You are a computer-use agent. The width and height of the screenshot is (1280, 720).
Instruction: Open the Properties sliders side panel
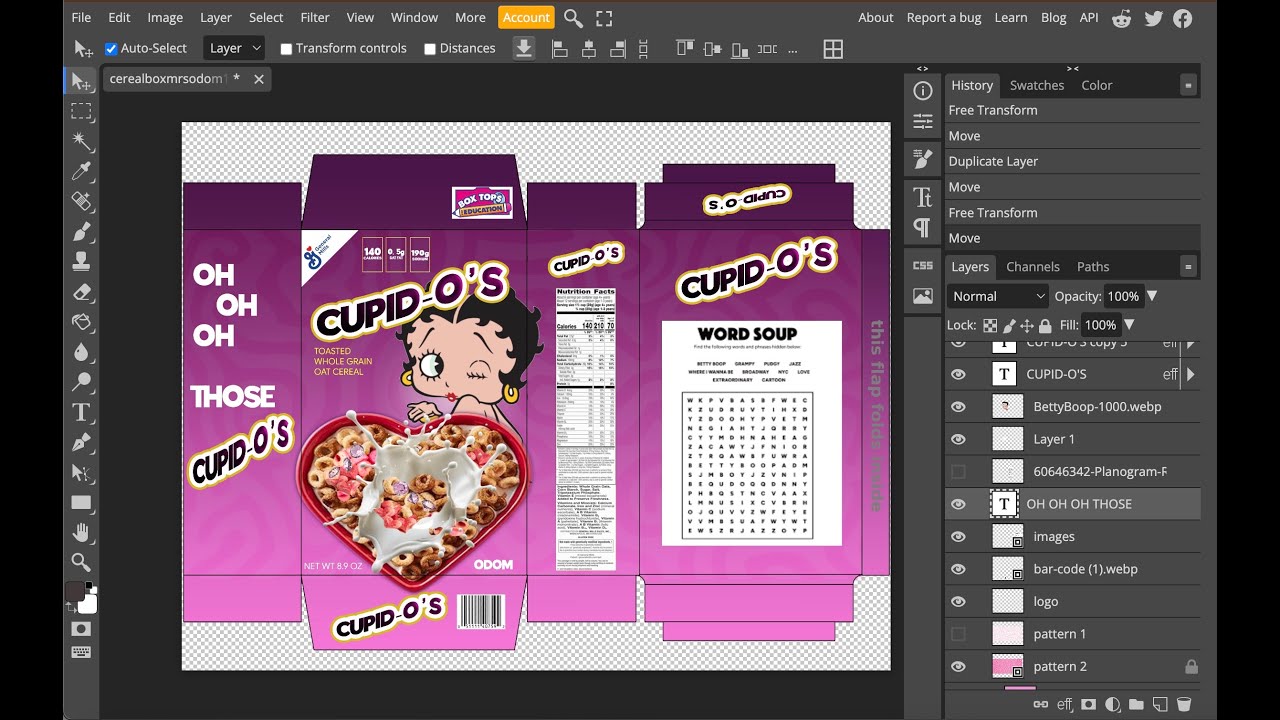[x=922, y=122]
